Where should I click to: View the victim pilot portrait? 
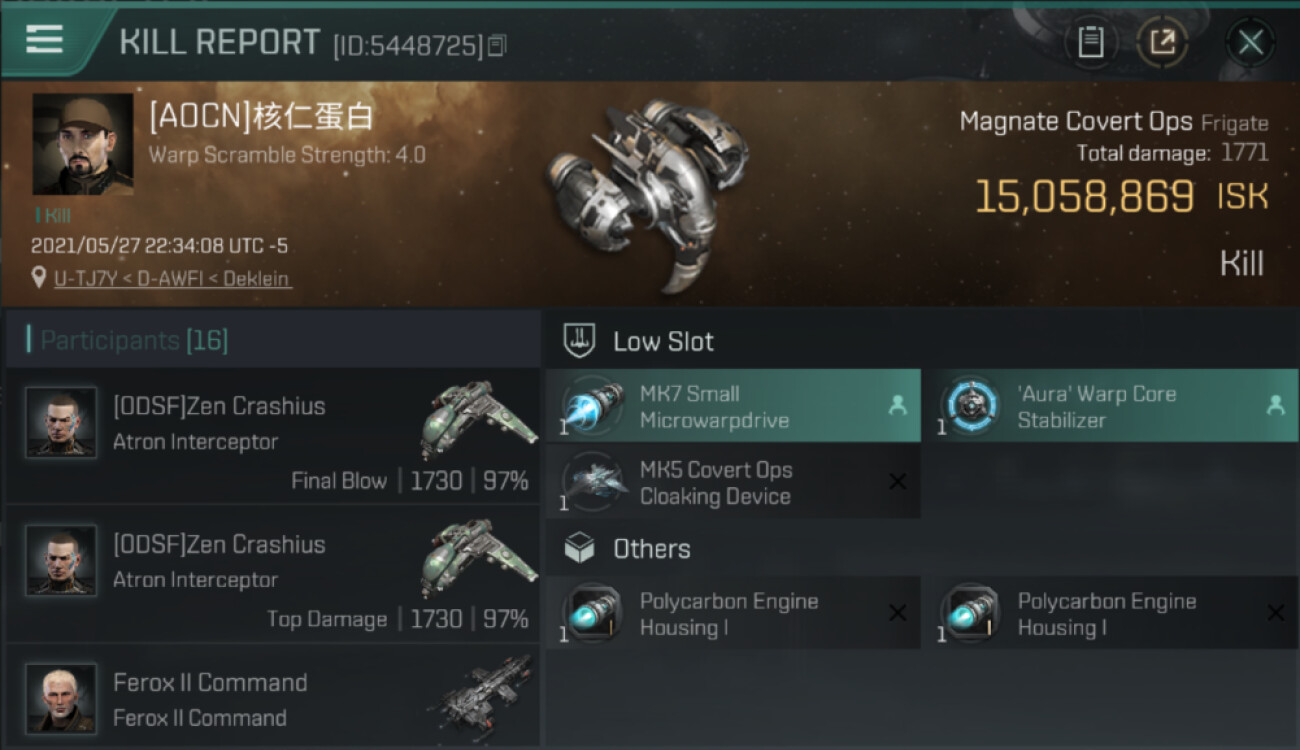pyautogui.click(x=82, y=144)
